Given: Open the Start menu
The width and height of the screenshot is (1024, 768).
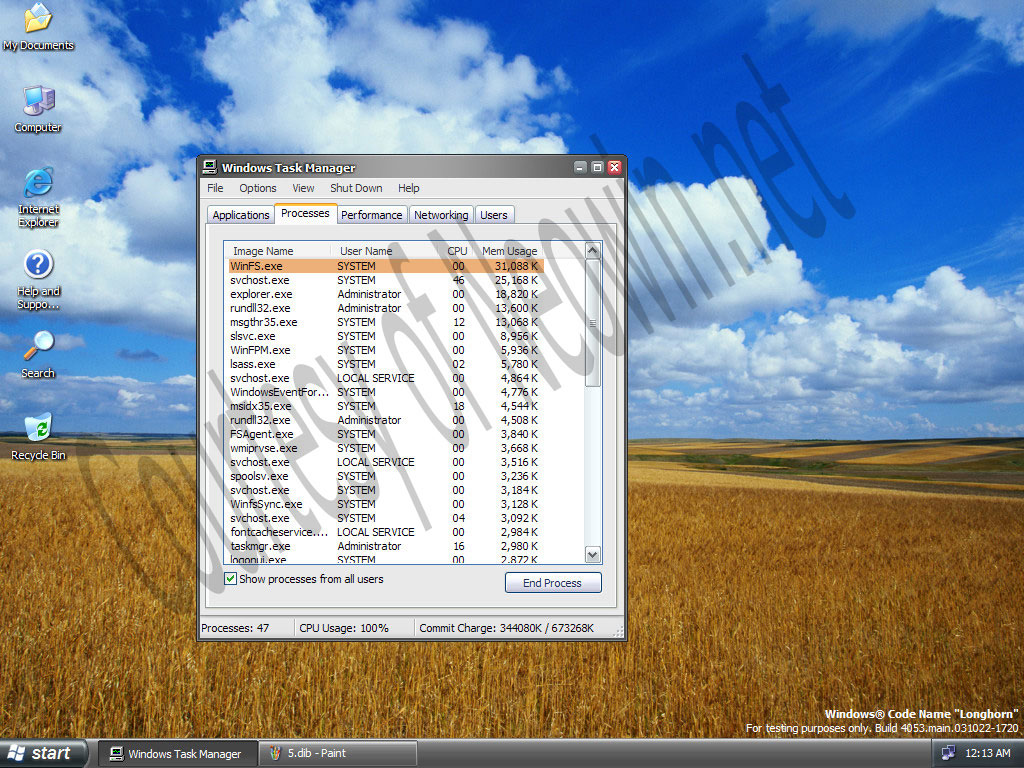Looking at the screenshot, I should [43, 753].
